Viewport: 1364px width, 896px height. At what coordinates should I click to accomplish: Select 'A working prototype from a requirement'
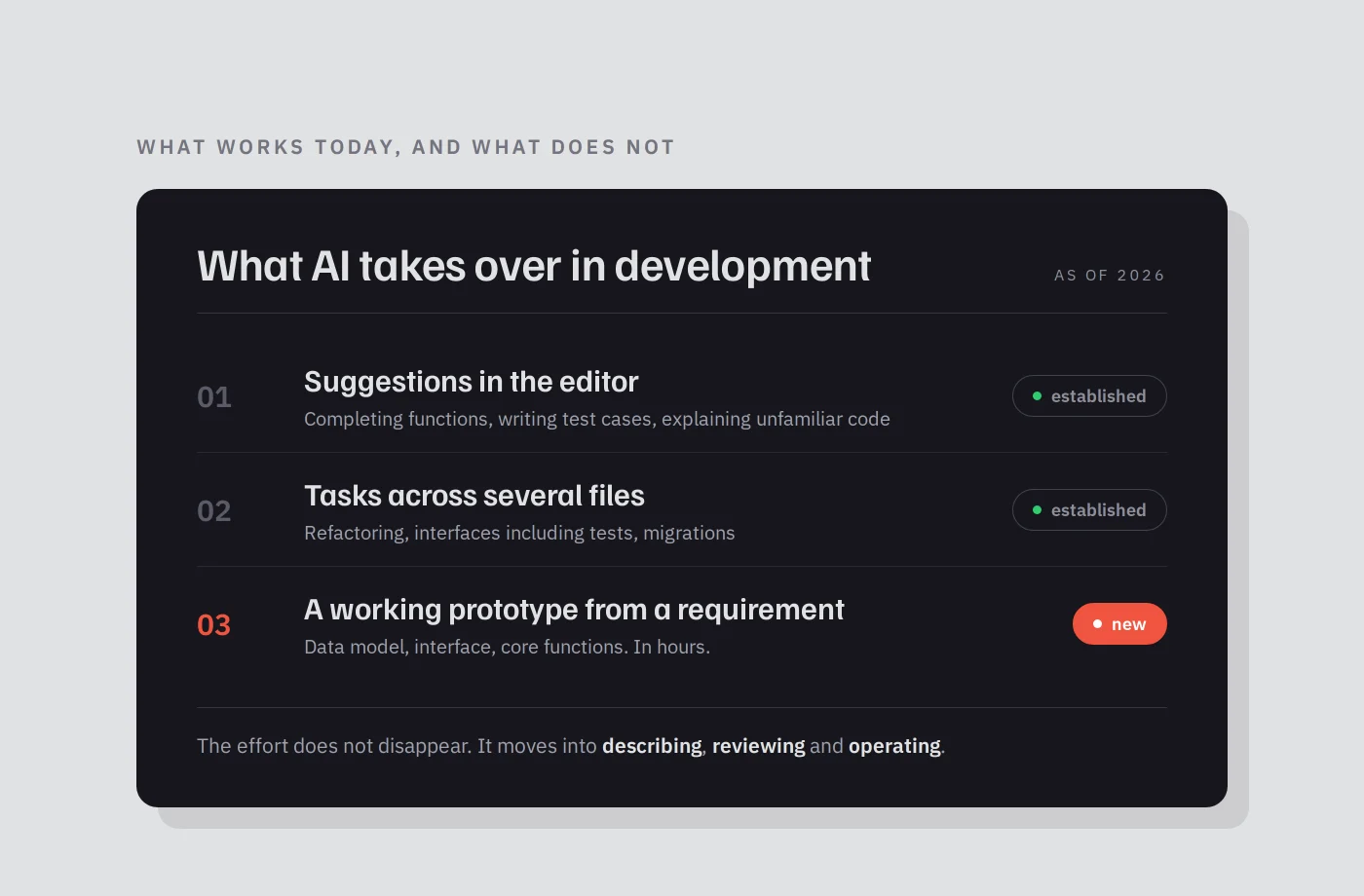coord(574,610)
